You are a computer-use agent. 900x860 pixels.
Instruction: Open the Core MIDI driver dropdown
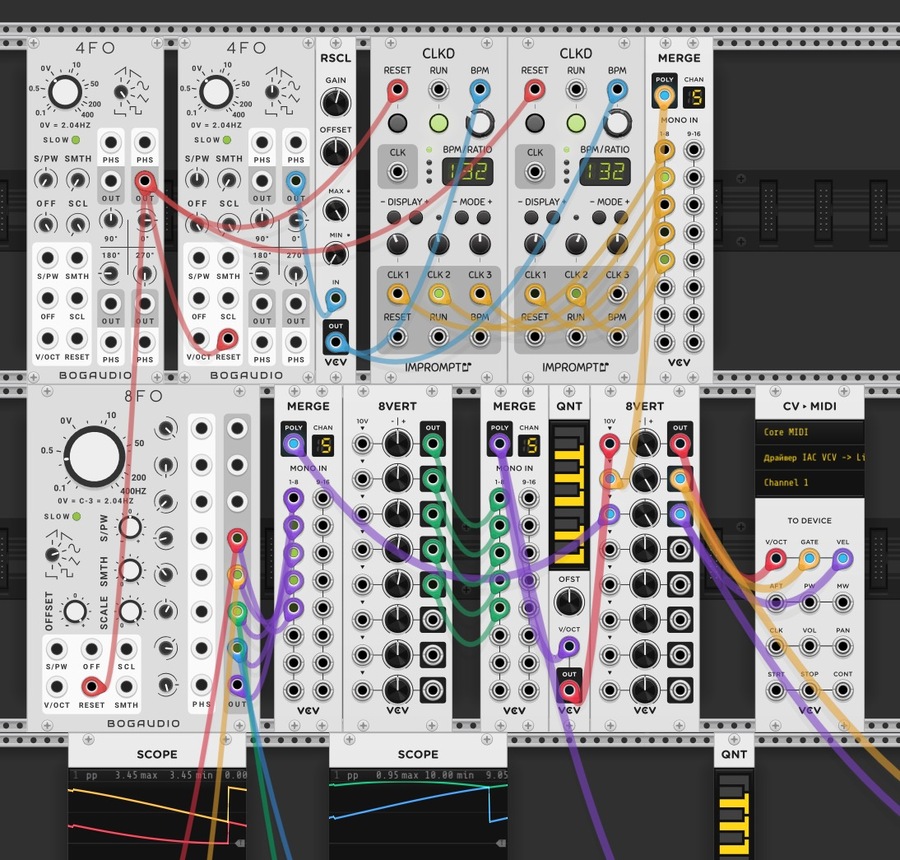(809, 432)
